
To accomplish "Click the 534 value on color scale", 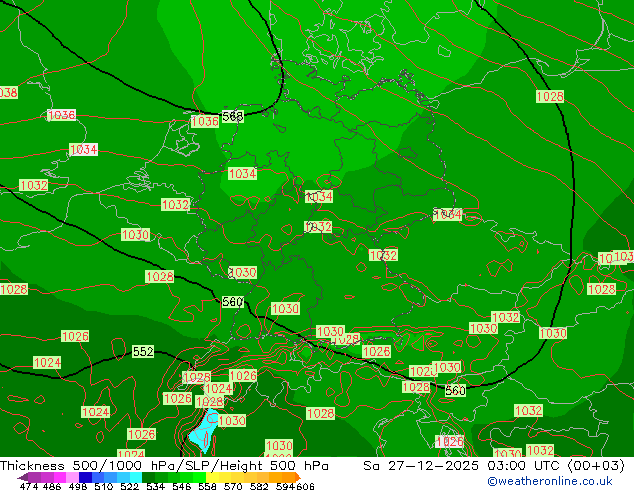I will (155, 486).
